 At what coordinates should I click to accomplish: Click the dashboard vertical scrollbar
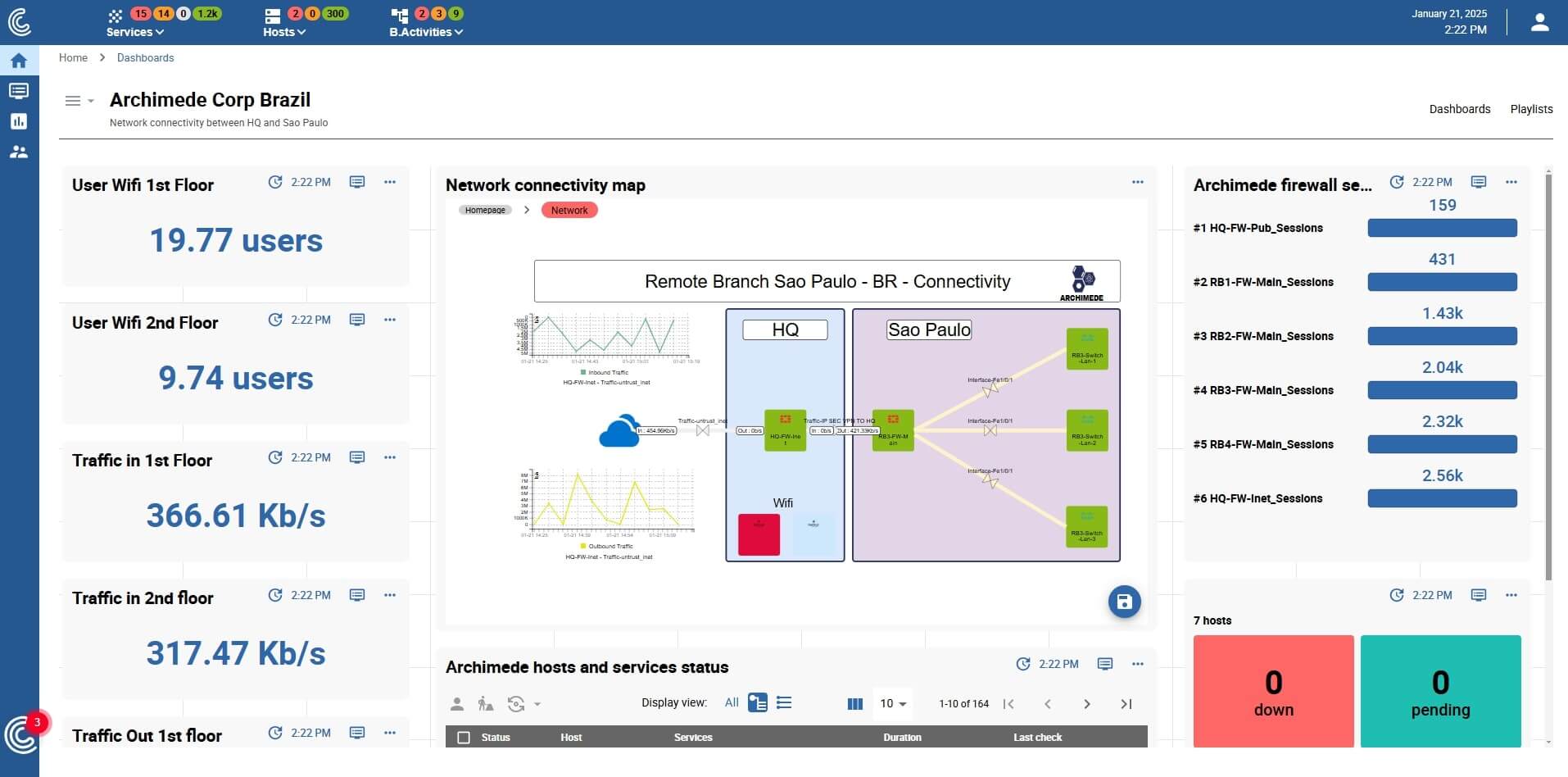pos(1548,377)
